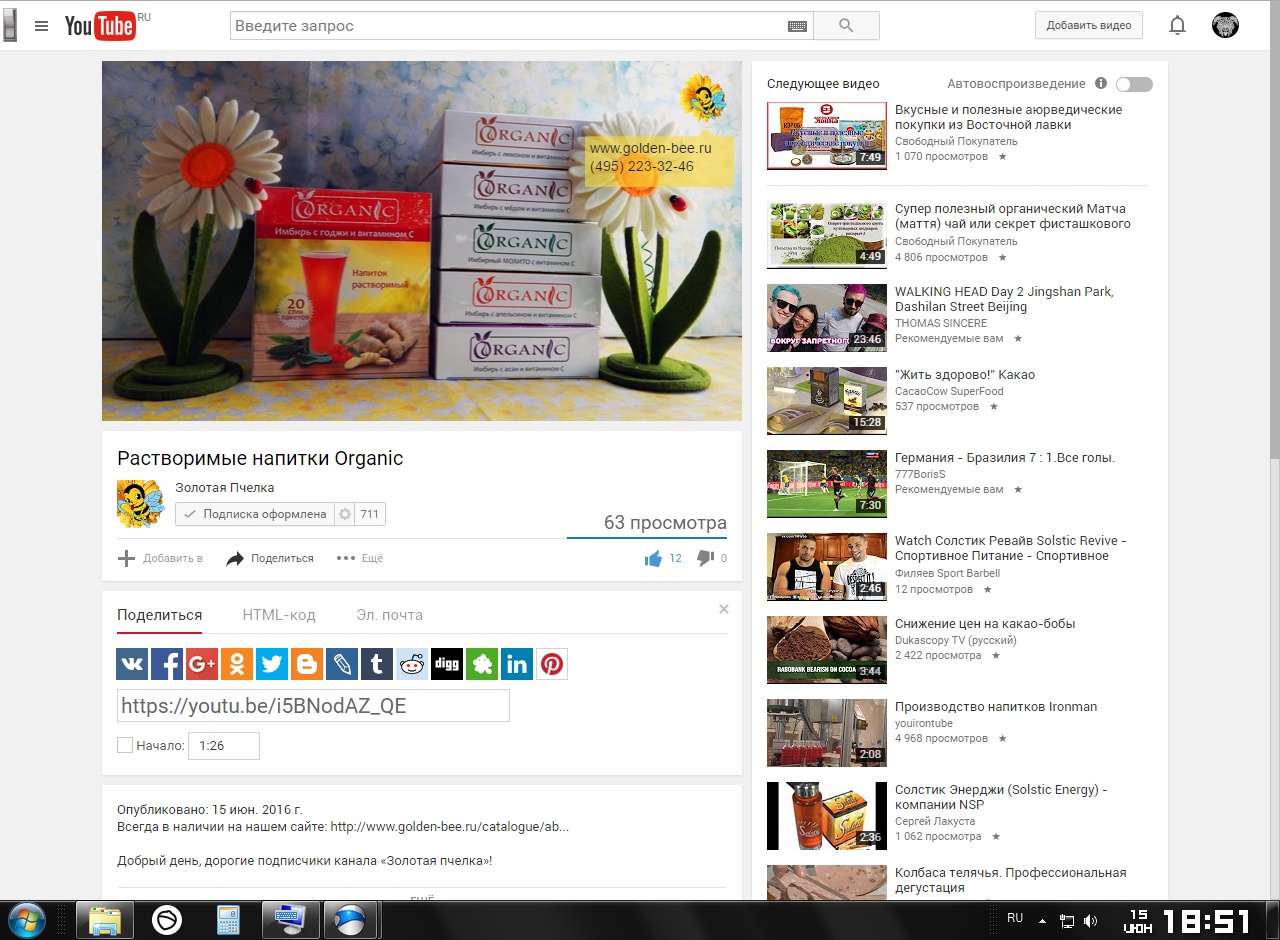
Task: Open the YouTube hamburger guide menu
Action: (x=41, y=26)
